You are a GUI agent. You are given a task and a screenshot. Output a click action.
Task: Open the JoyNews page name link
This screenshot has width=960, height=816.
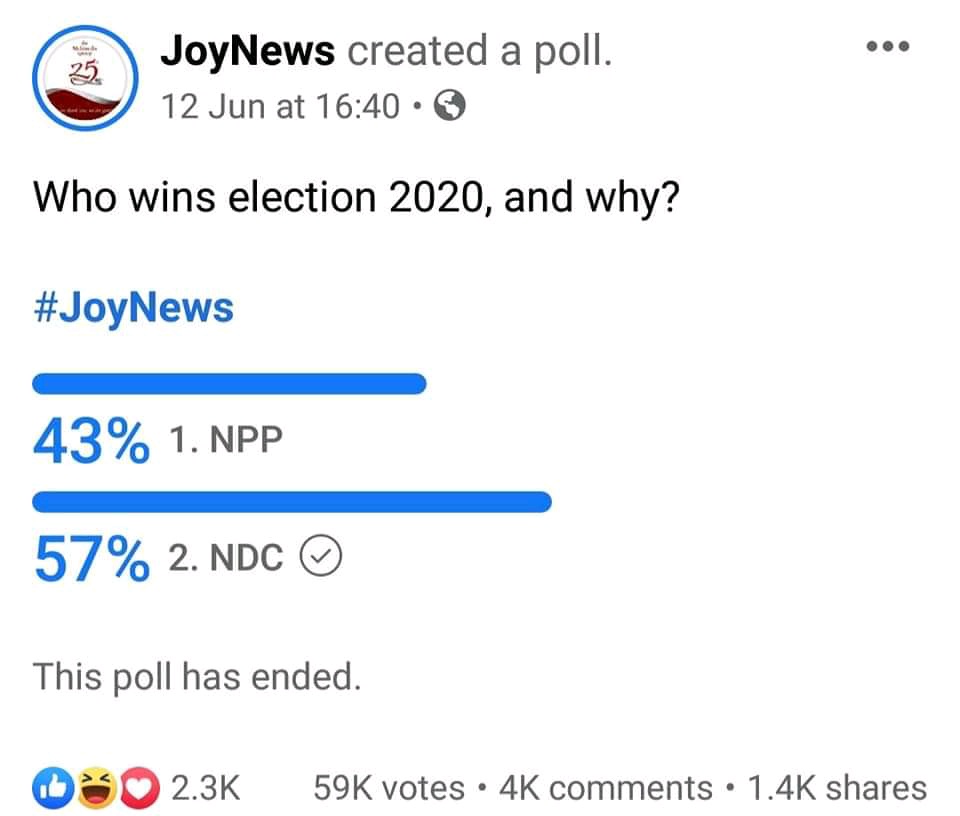coord(247,50)
